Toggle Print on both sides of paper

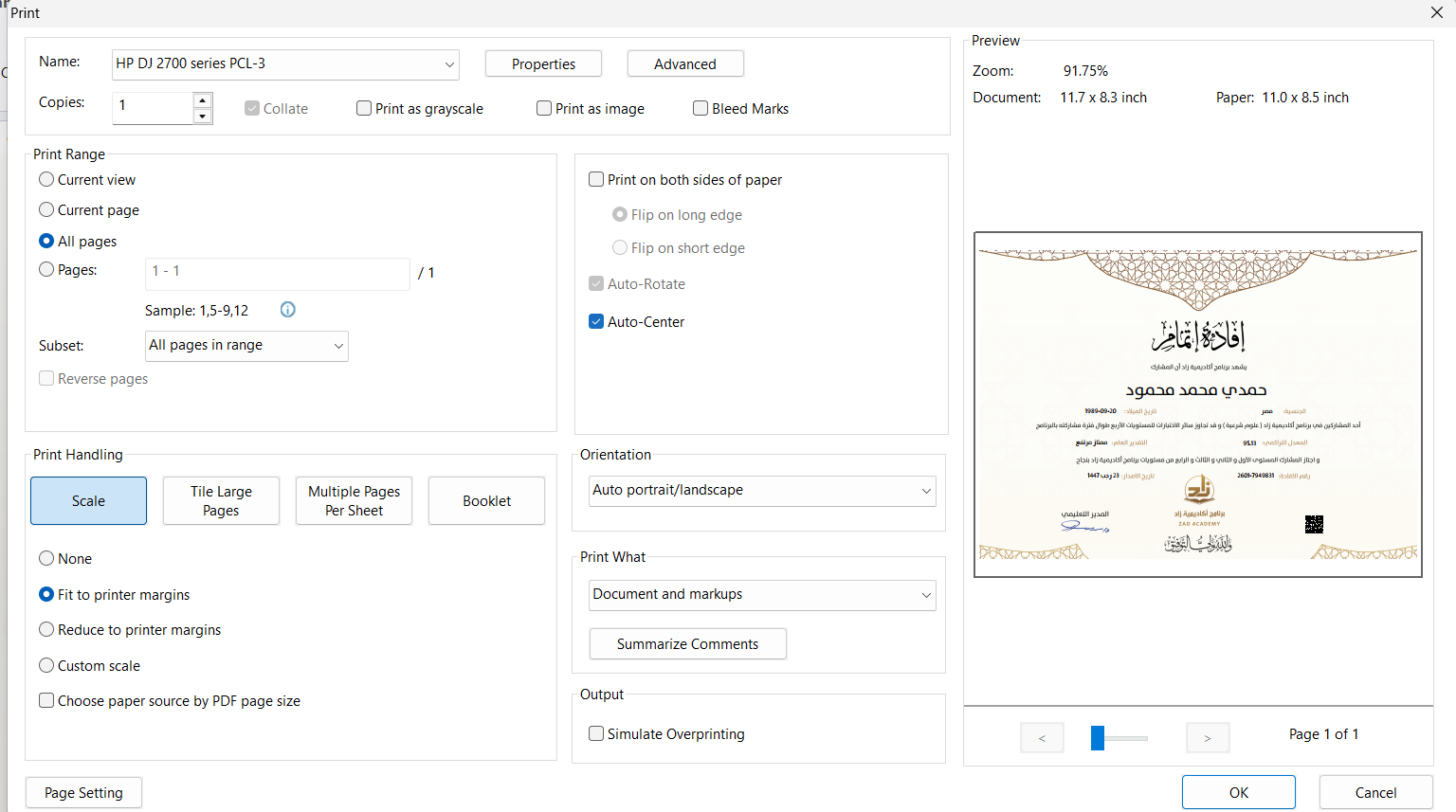tap(596, 179)
